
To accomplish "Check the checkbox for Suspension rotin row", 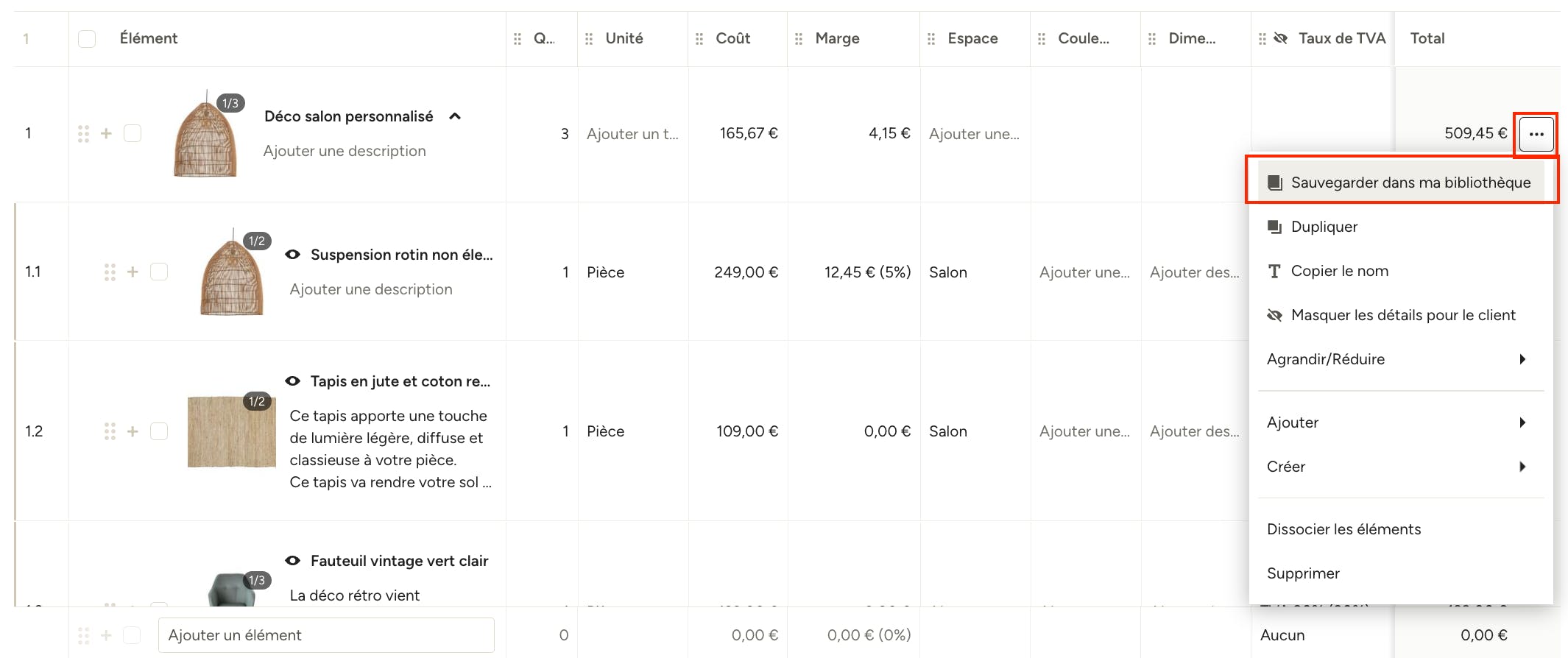I will click(x=159, y=272).
